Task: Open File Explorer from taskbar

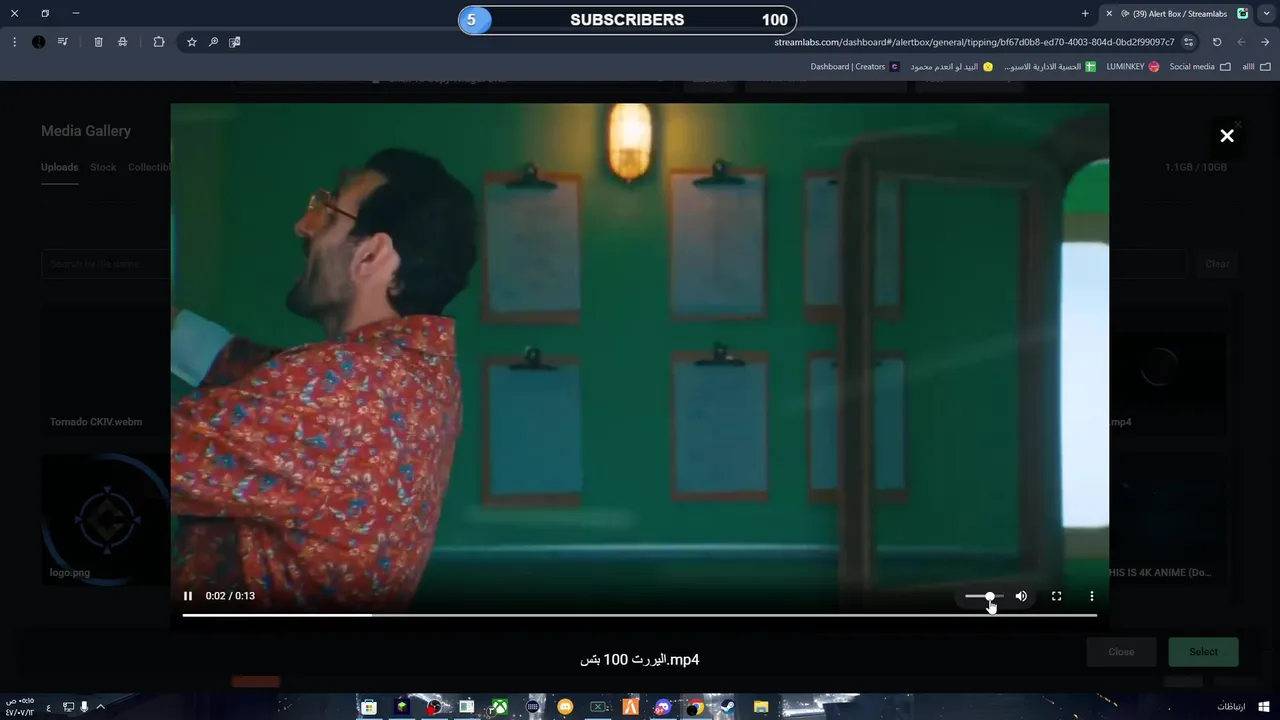Action: coord(760,707)
